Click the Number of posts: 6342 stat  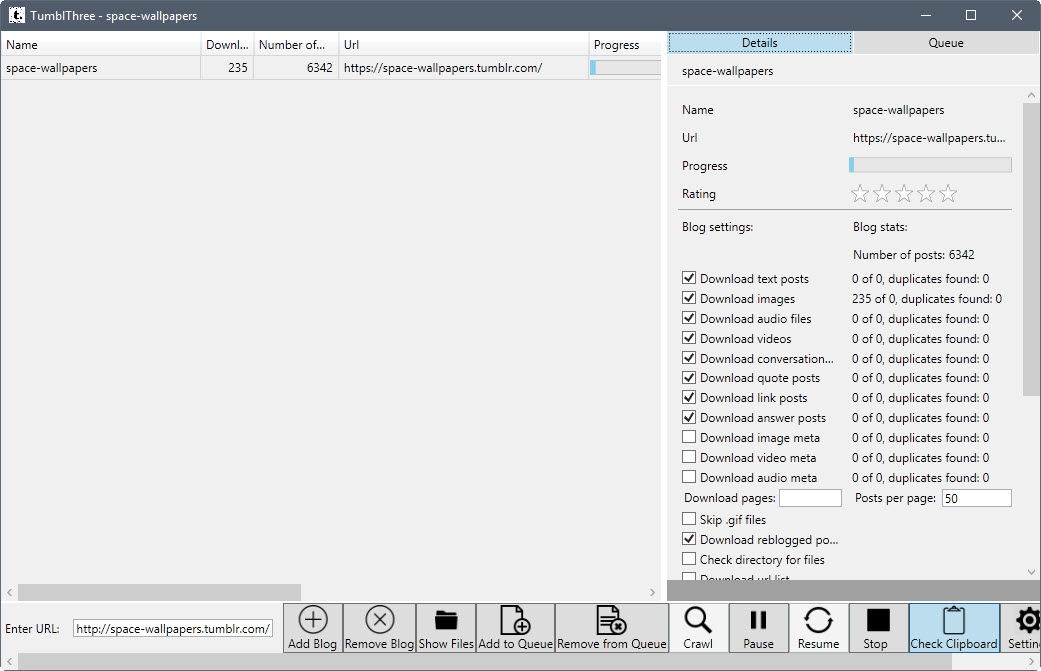pyautogui.click(x=914, y=255)
